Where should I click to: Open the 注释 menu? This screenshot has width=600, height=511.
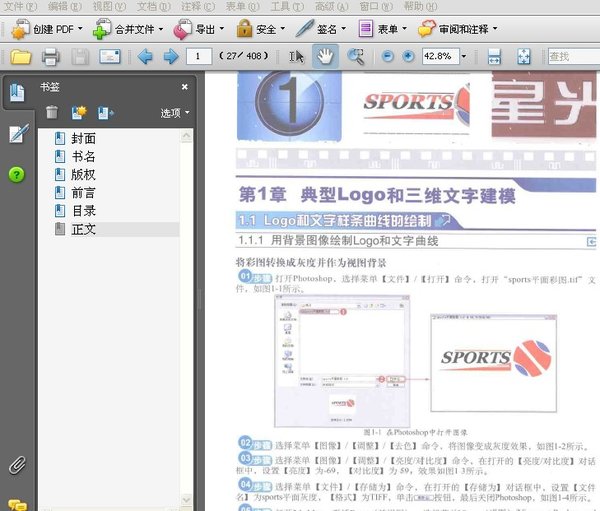pos(198,7)
